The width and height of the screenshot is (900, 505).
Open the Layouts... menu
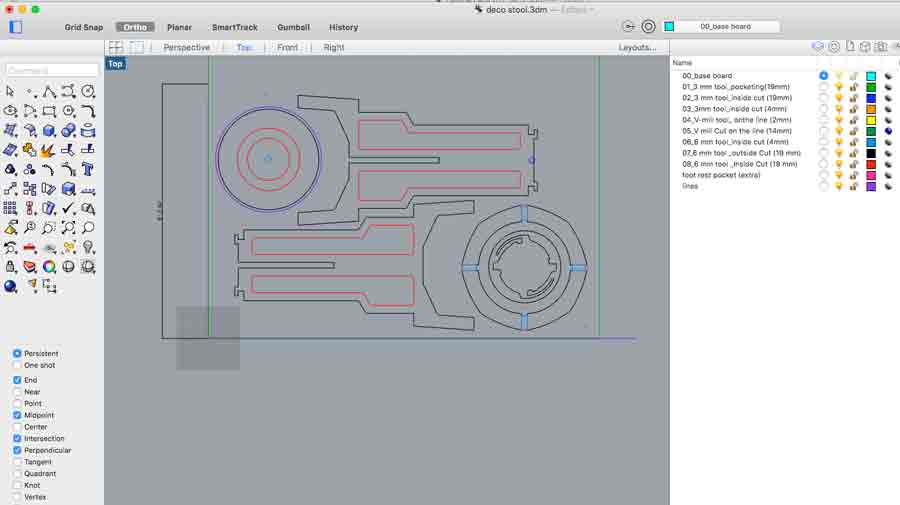[x=637, y=47]
